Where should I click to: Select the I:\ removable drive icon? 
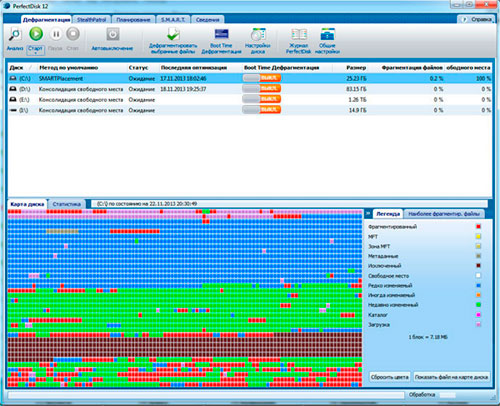point(13,110)
